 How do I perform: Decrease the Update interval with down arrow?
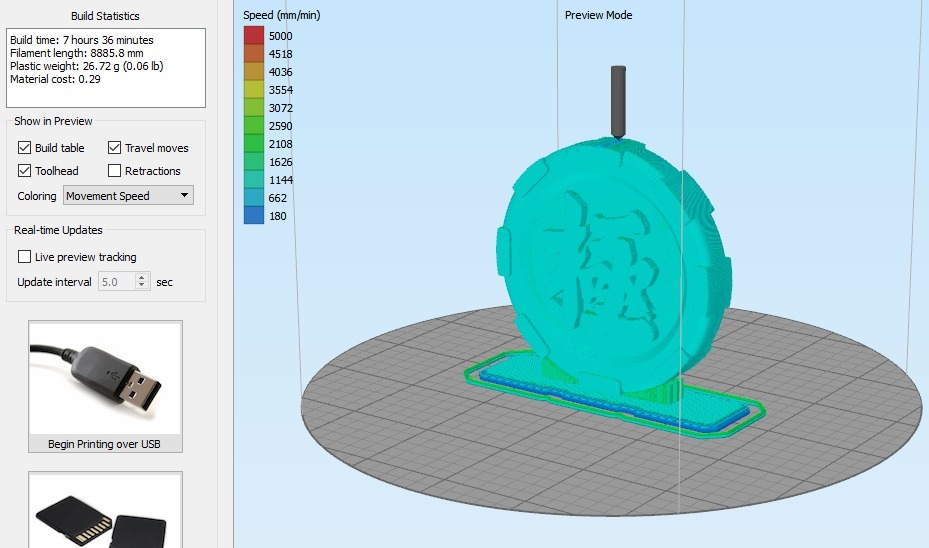(142, 286)
